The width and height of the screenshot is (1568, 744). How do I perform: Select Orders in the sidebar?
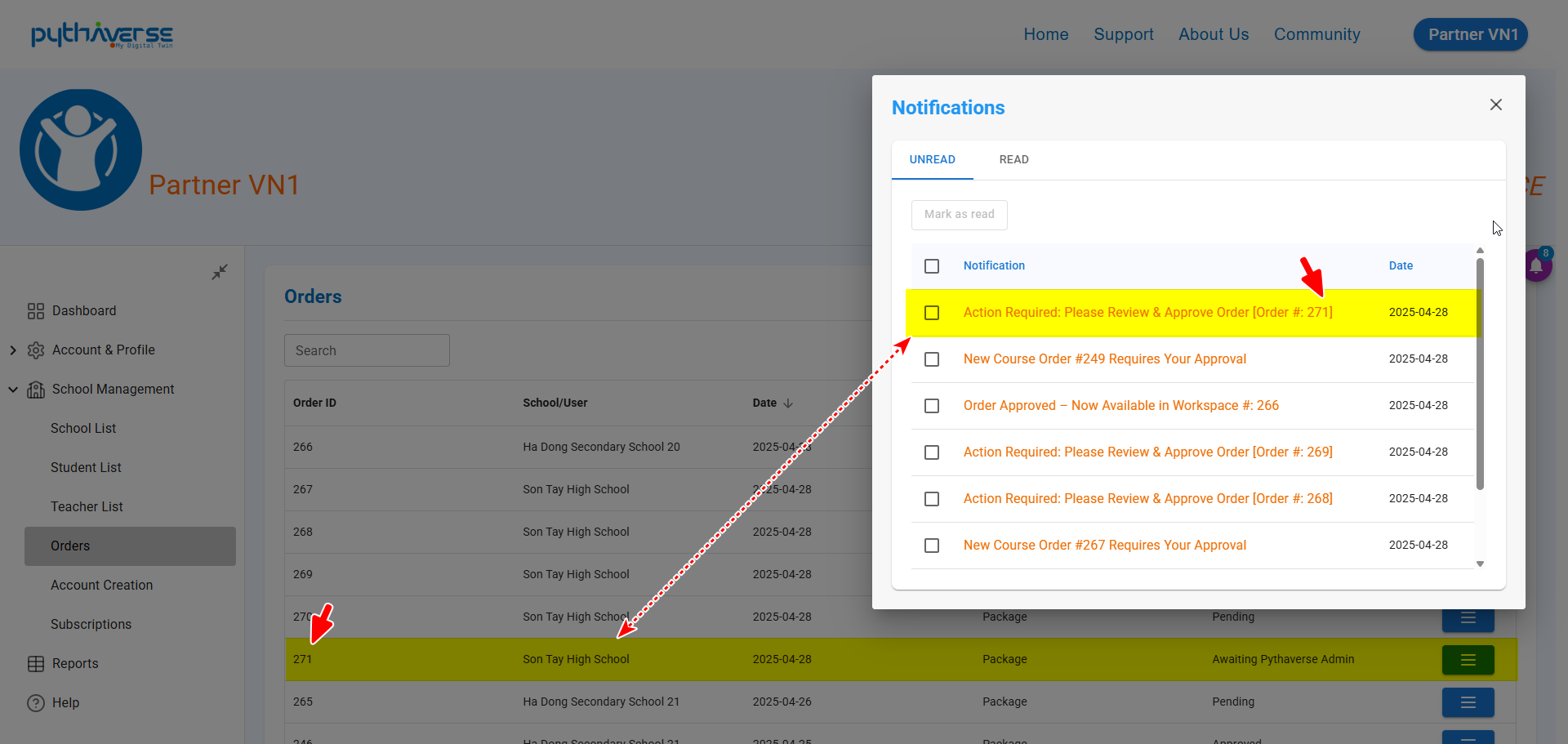[x=130, y=546]
